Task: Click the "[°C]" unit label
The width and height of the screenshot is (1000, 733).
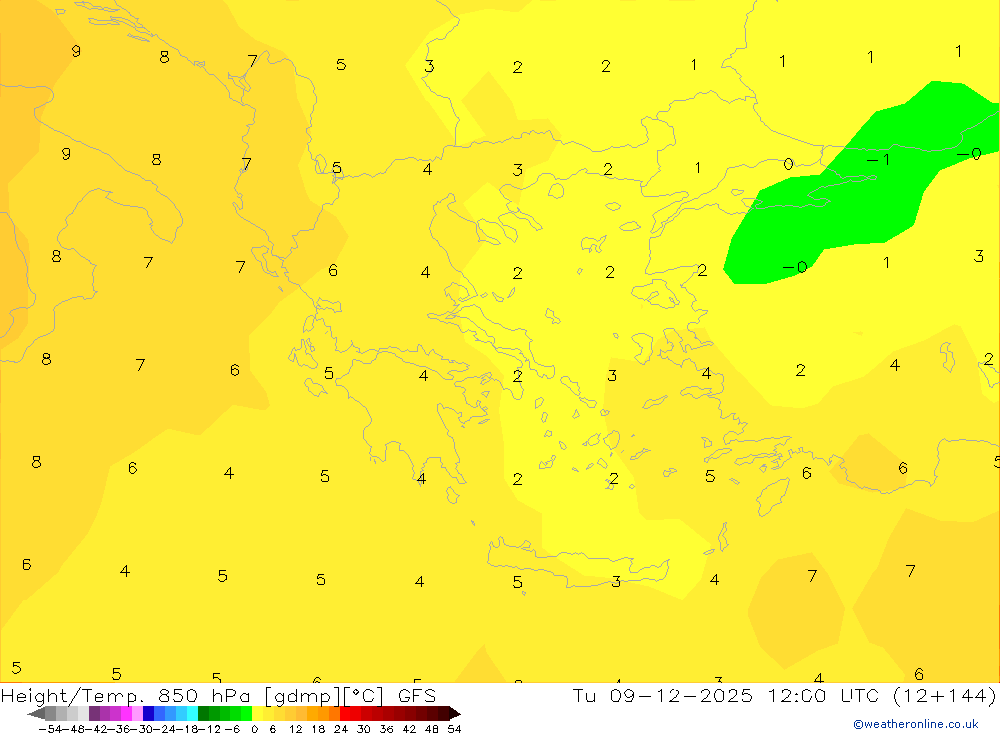Action: 364,697
